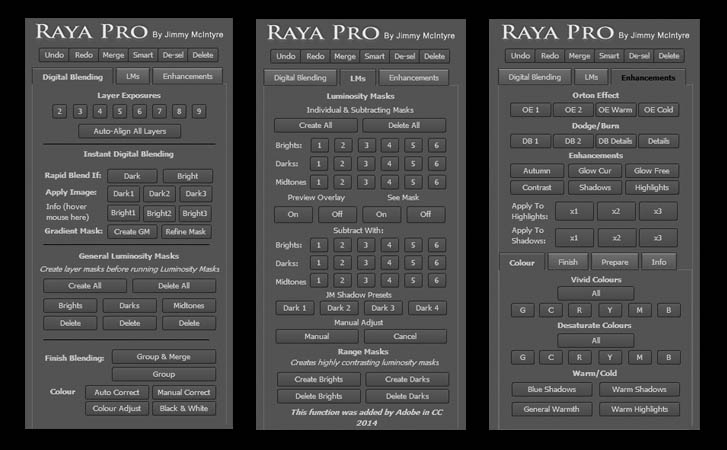Click All under Vivid Colours
The height and width of the screenshot is (450, 727).
click(x=596, y=293)
